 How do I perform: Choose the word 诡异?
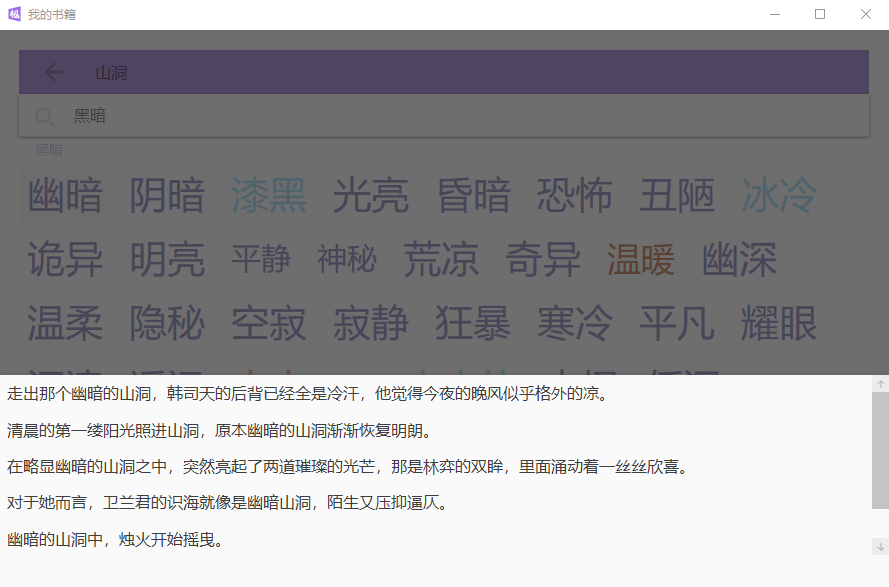pyautogui.click(x=66, y=259)
